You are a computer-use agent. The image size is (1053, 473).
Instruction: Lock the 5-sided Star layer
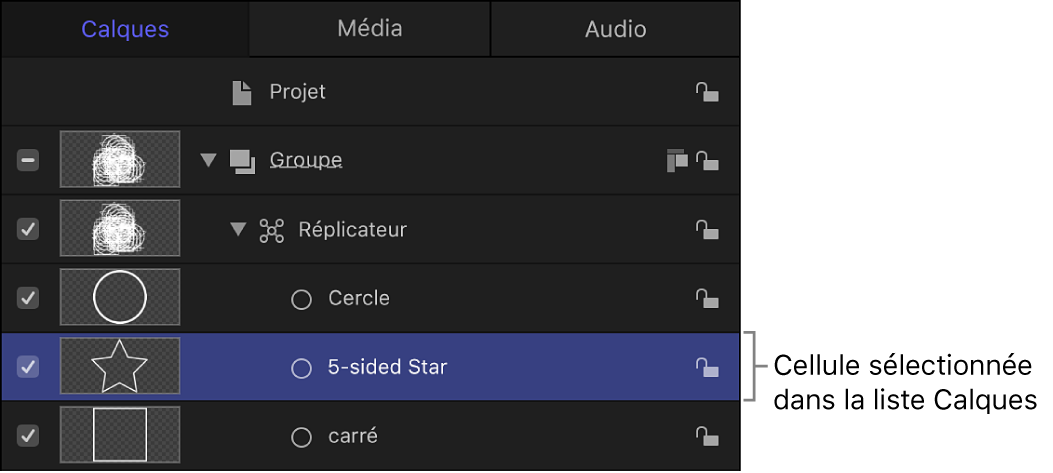[x=707, y=367]
